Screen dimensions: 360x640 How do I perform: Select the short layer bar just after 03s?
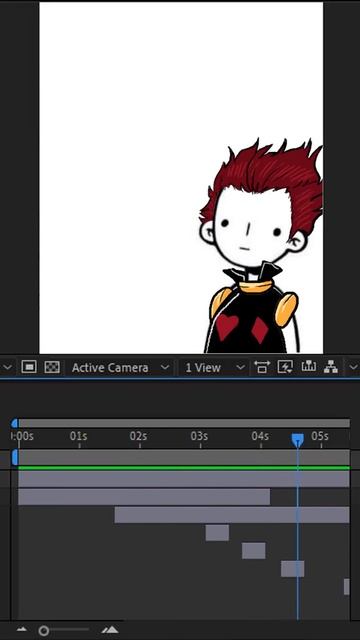(x=217, y=533)
